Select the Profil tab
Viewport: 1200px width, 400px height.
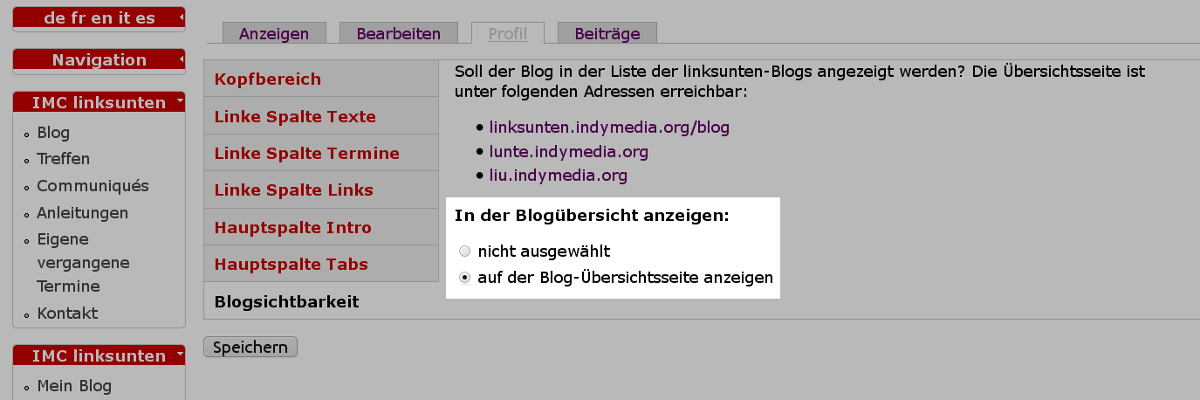(x=507, y=34)
